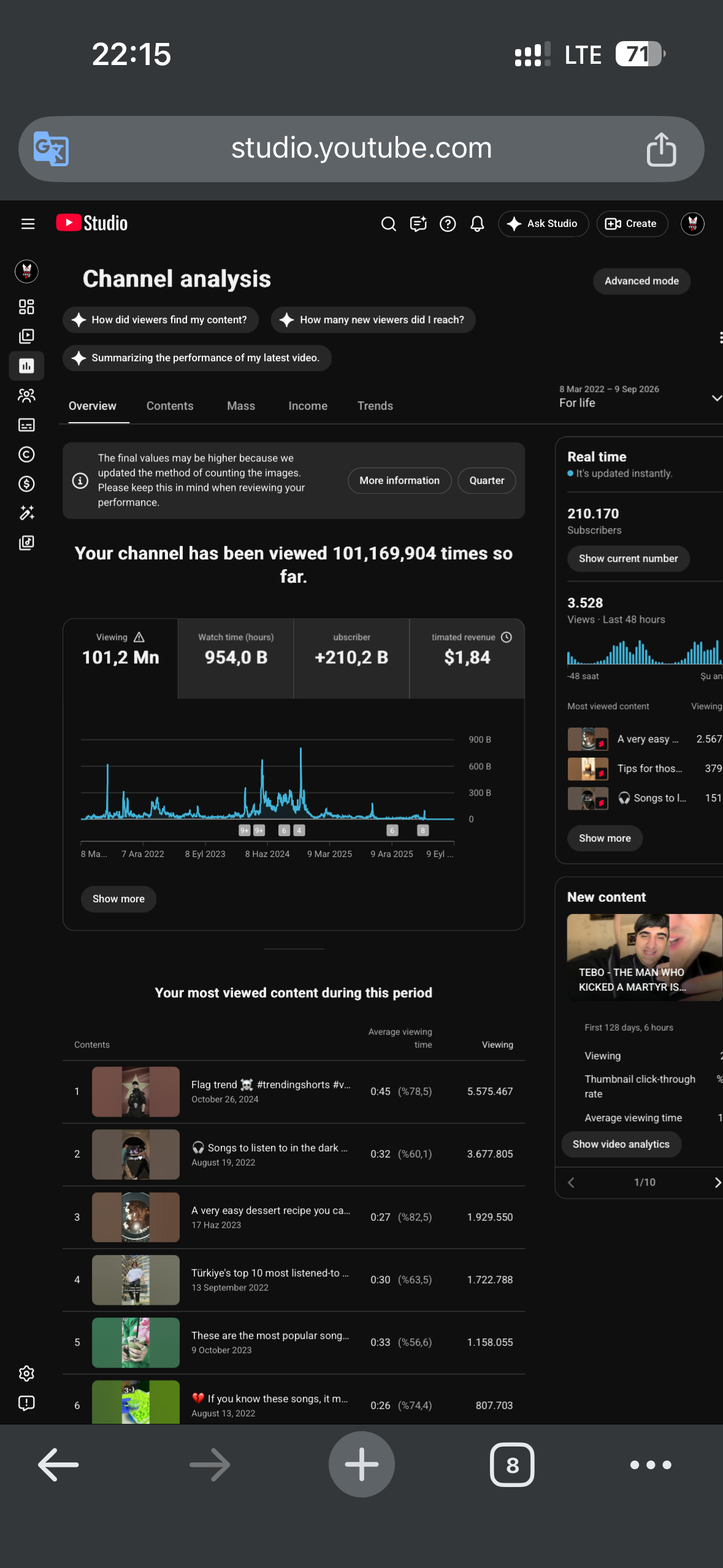Open Customization magic wand icon

click(26, 513)
